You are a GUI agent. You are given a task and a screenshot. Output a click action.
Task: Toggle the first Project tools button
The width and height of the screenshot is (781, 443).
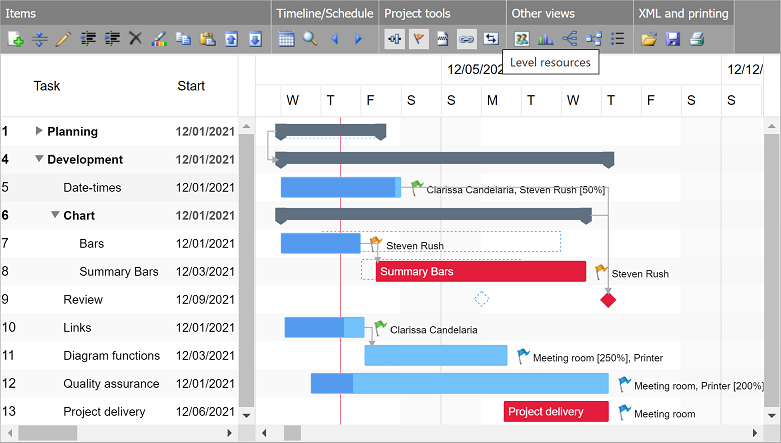(394, 39)
